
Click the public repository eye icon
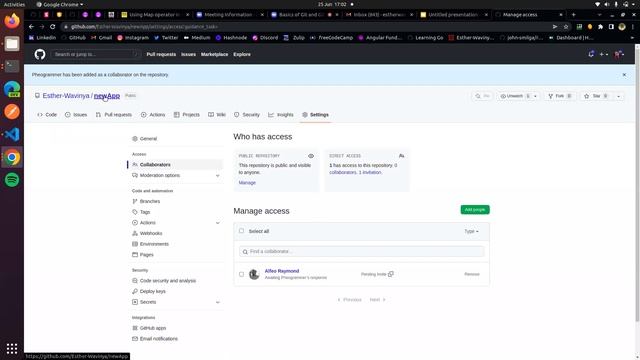pos(311,156)
